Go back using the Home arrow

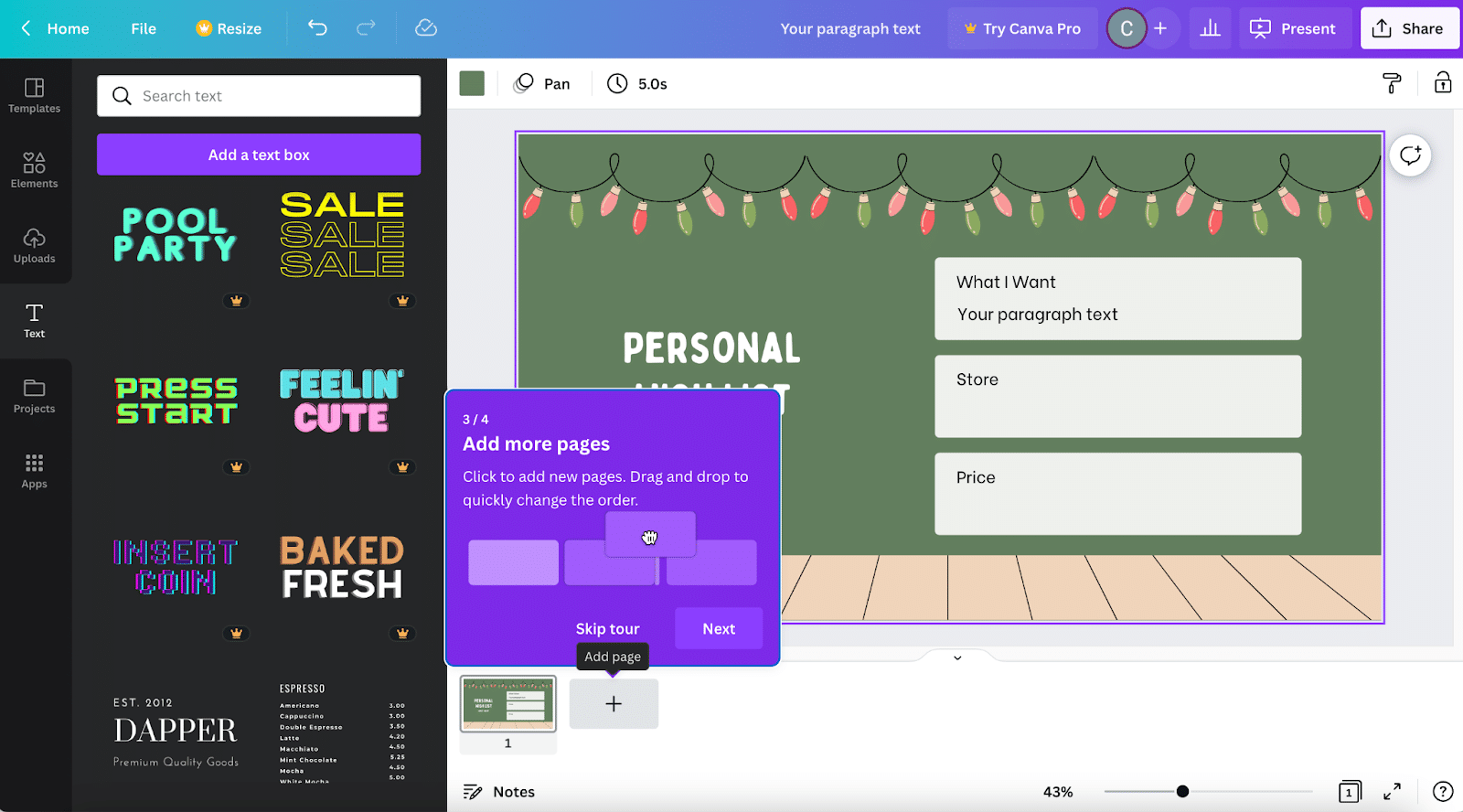click(27, 28)
